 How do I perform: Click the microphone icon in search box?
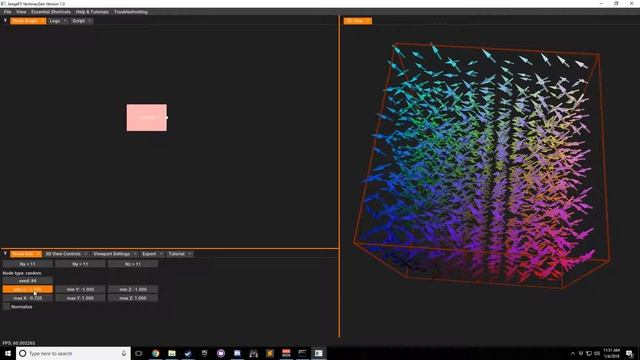coord(124,353)
